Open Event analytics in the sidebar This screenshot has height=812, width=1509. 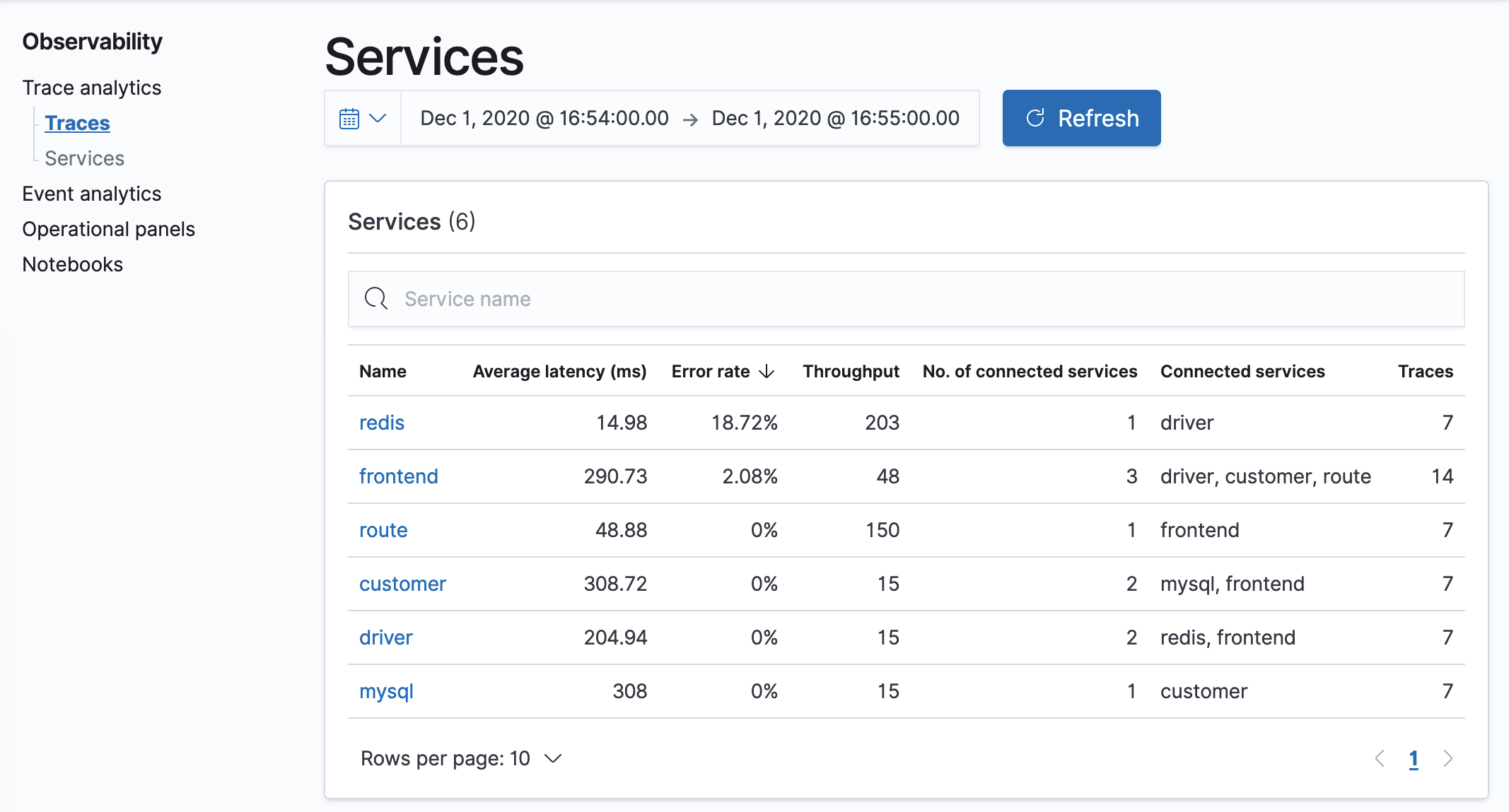[x=92, y=194]
